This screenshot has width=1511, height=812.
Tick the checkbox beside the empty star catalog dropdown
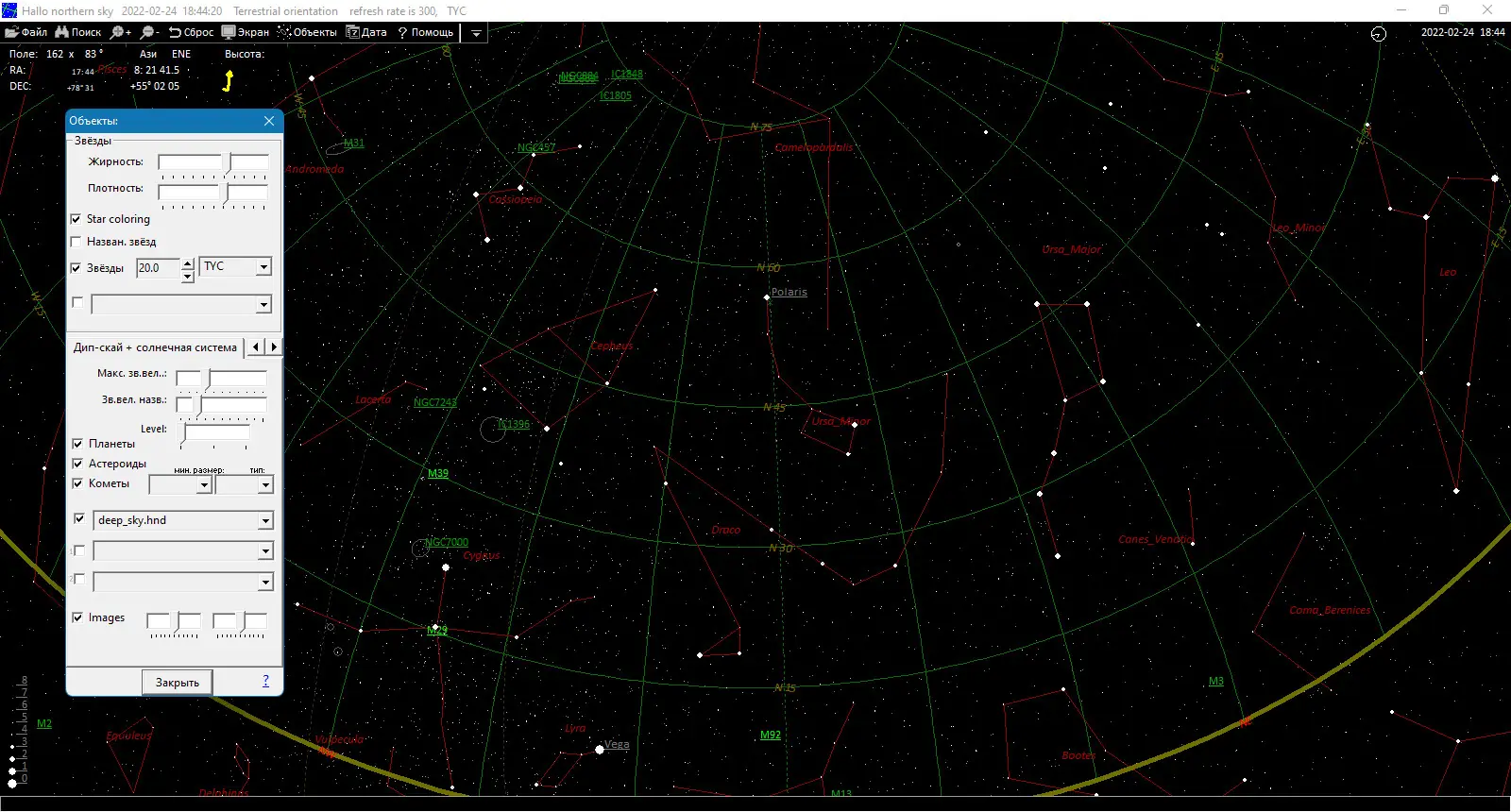pyautogui.click(x=77, y=303)
